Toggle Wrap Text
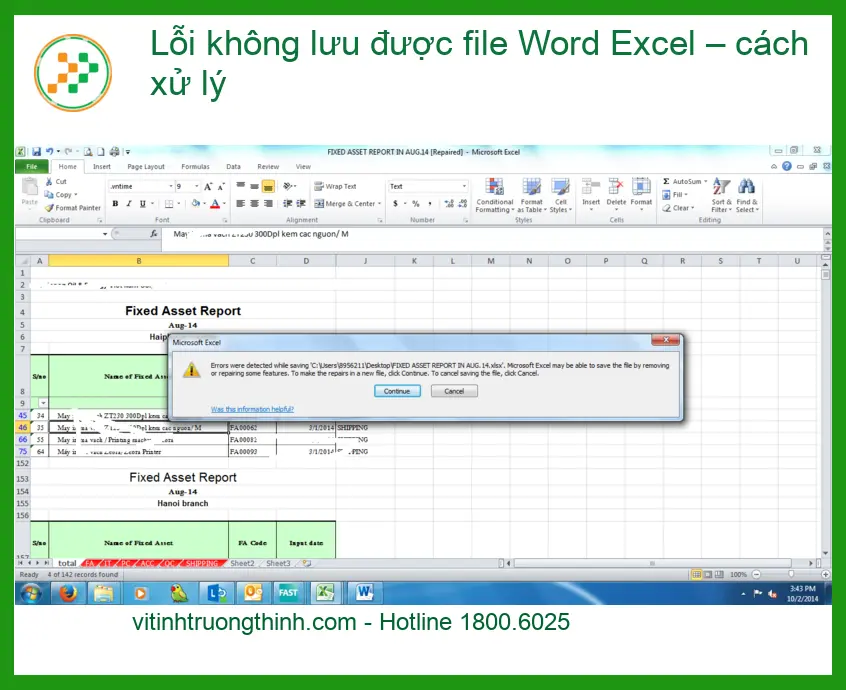The width and height of the screenshot is (846, 690). click(x=335, y=186)
